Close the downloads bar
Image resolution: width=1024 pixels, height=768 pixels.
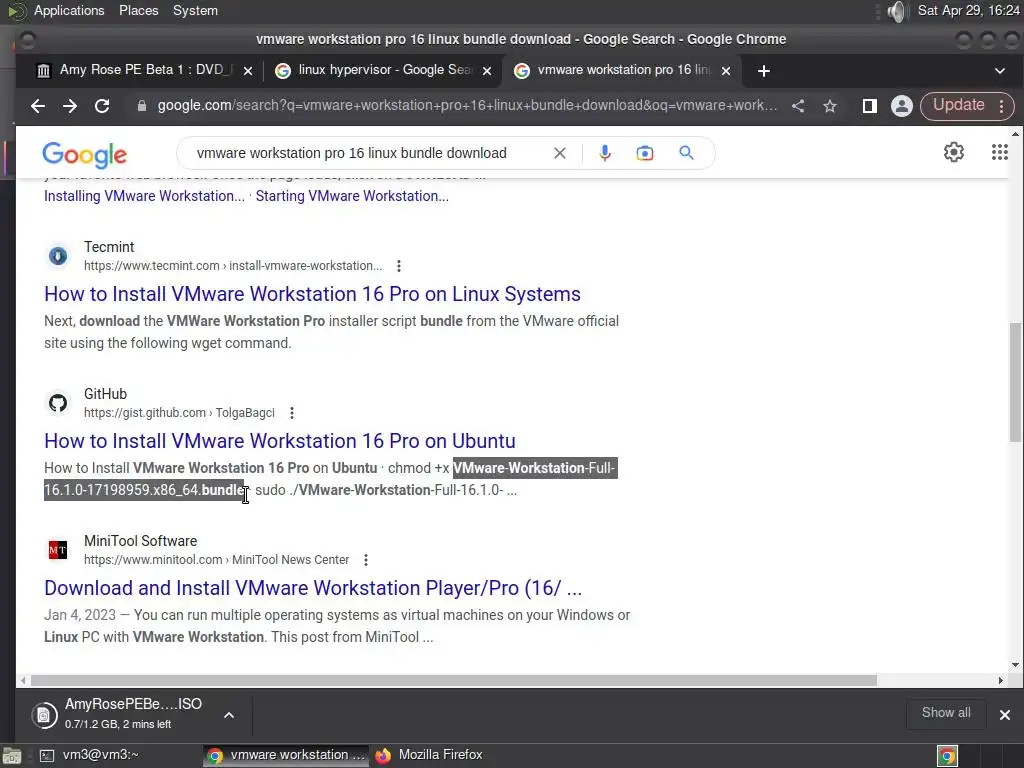[1004, 714]
